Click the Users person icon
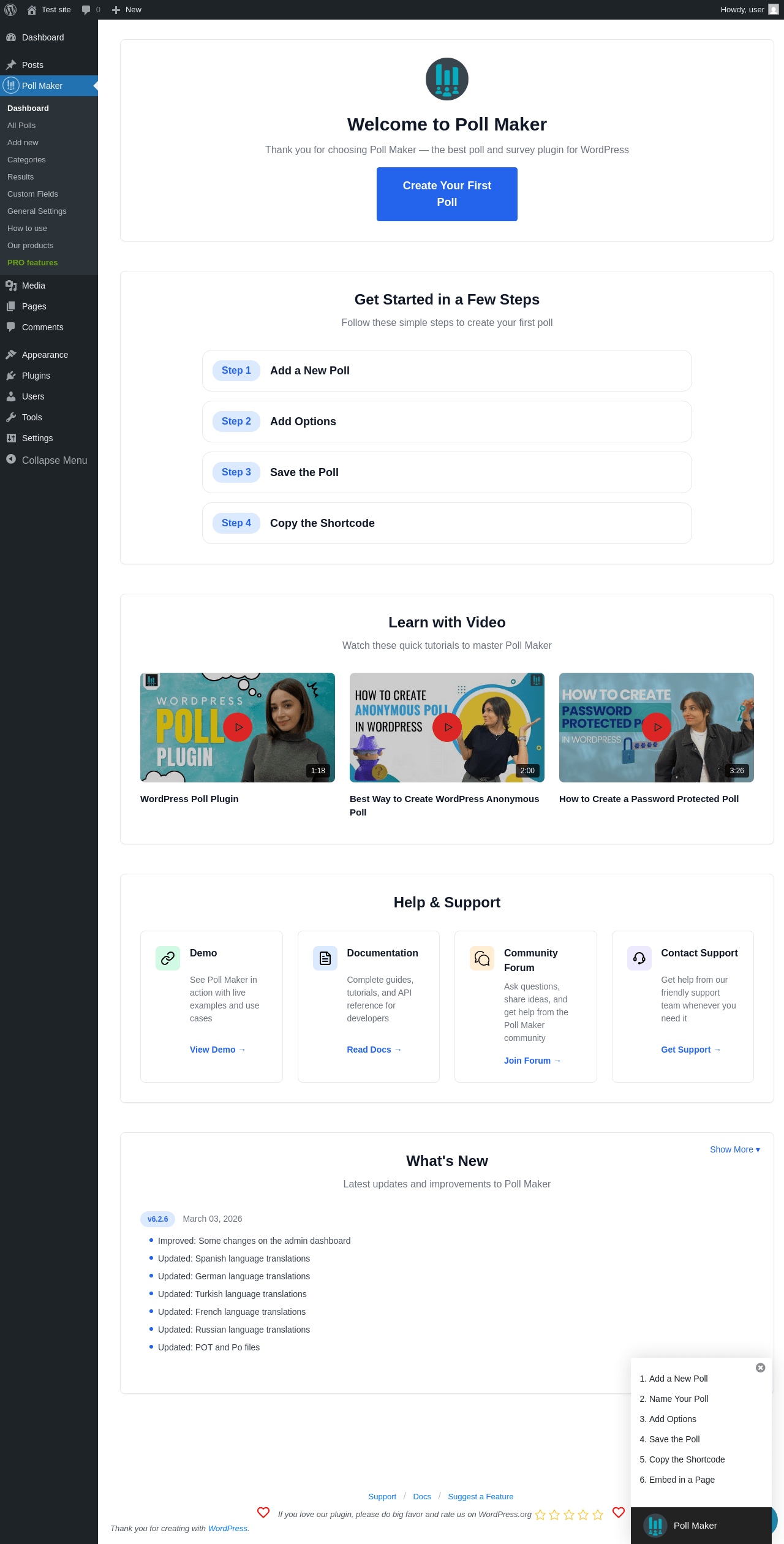The width and height of the screenshot is (784, 1544). [x=11, y=396]
